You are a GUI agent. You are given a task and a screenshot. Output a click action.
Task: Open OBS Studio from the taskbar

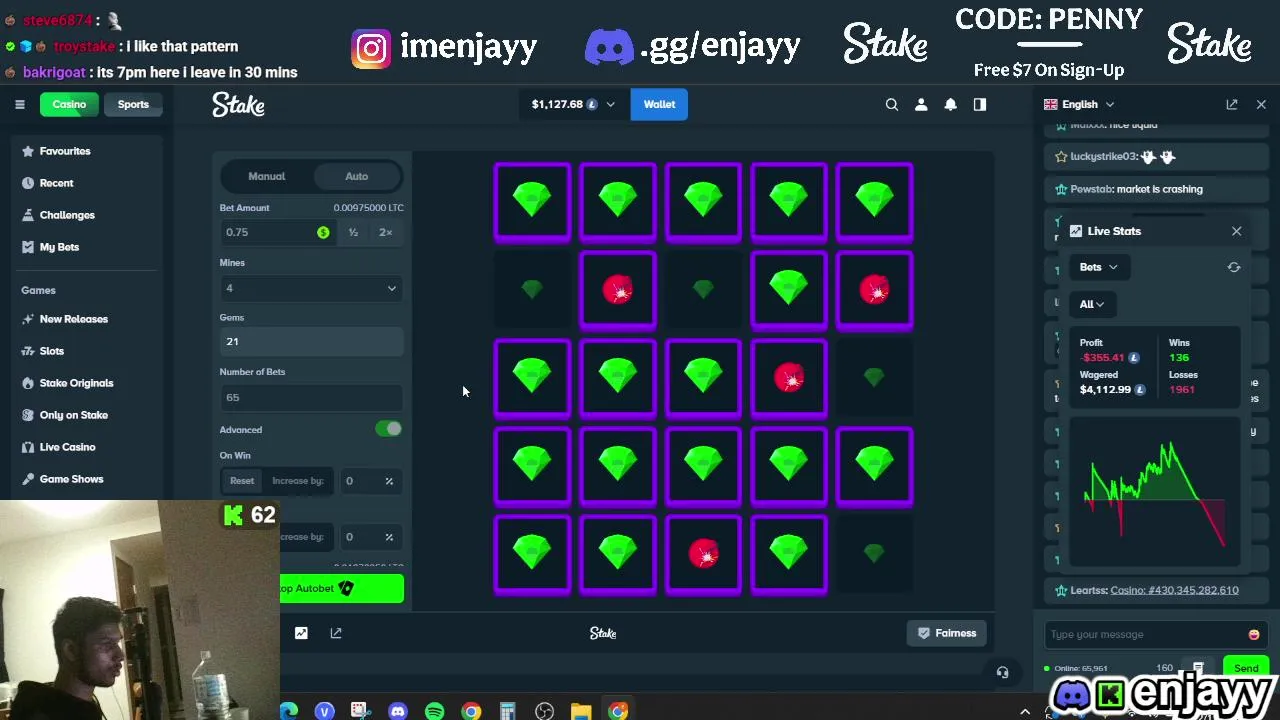pyautogui.click(x=544, y=711)
